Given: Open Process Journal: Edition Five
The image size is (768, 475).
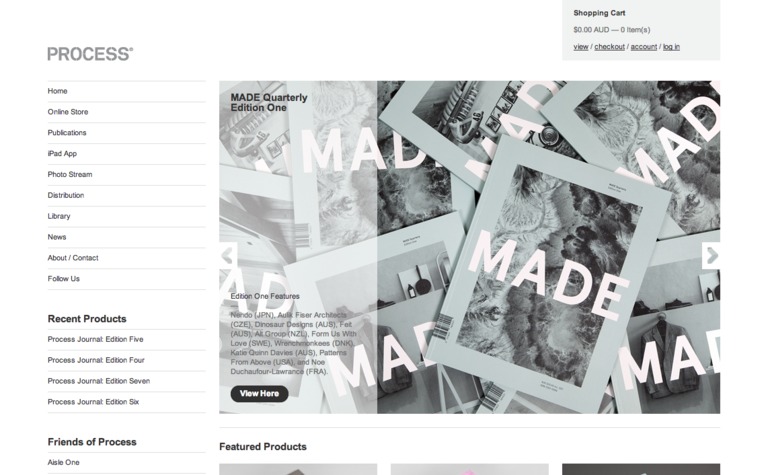Looking at the screenshot, I should 96,339.
